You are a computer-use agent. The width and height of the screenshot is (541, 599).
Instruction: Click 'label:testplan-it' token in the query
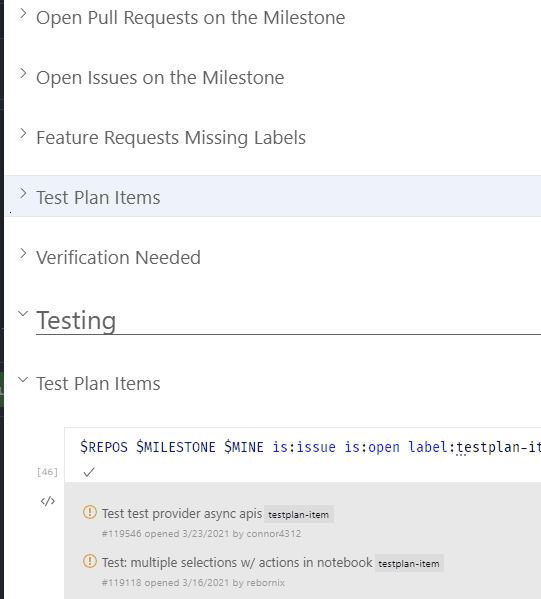475,447
